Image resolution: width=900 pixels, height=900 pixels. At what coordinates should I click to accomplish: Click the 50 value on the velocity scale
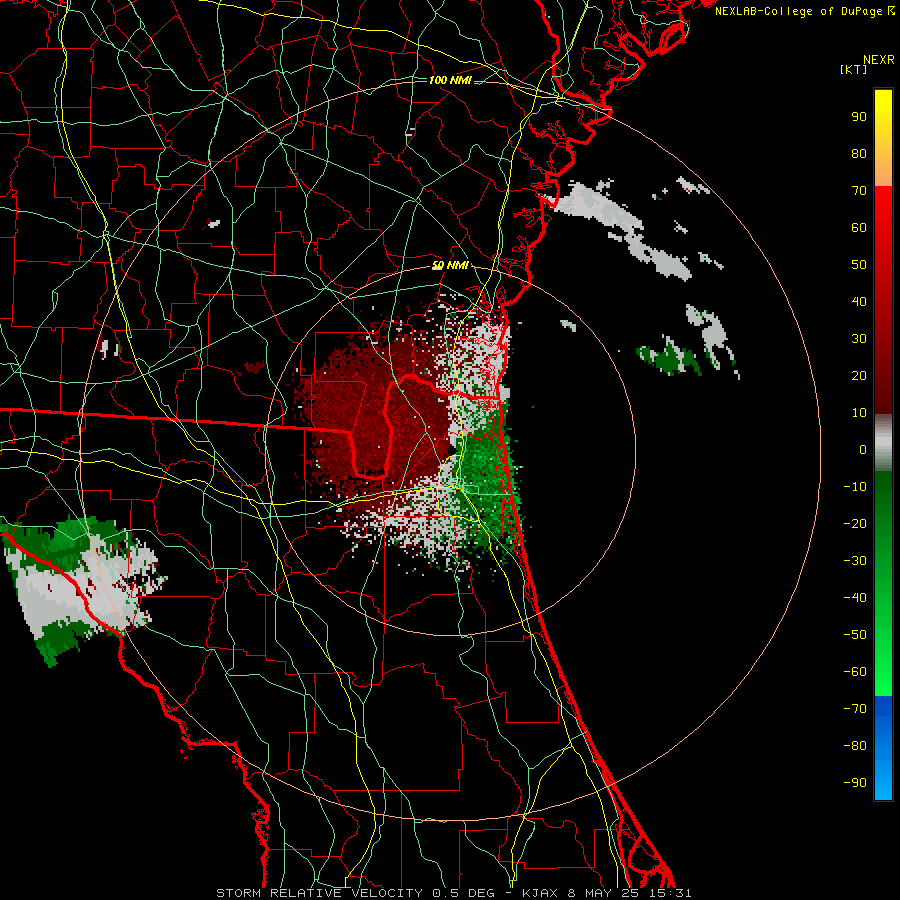[859, 265]
